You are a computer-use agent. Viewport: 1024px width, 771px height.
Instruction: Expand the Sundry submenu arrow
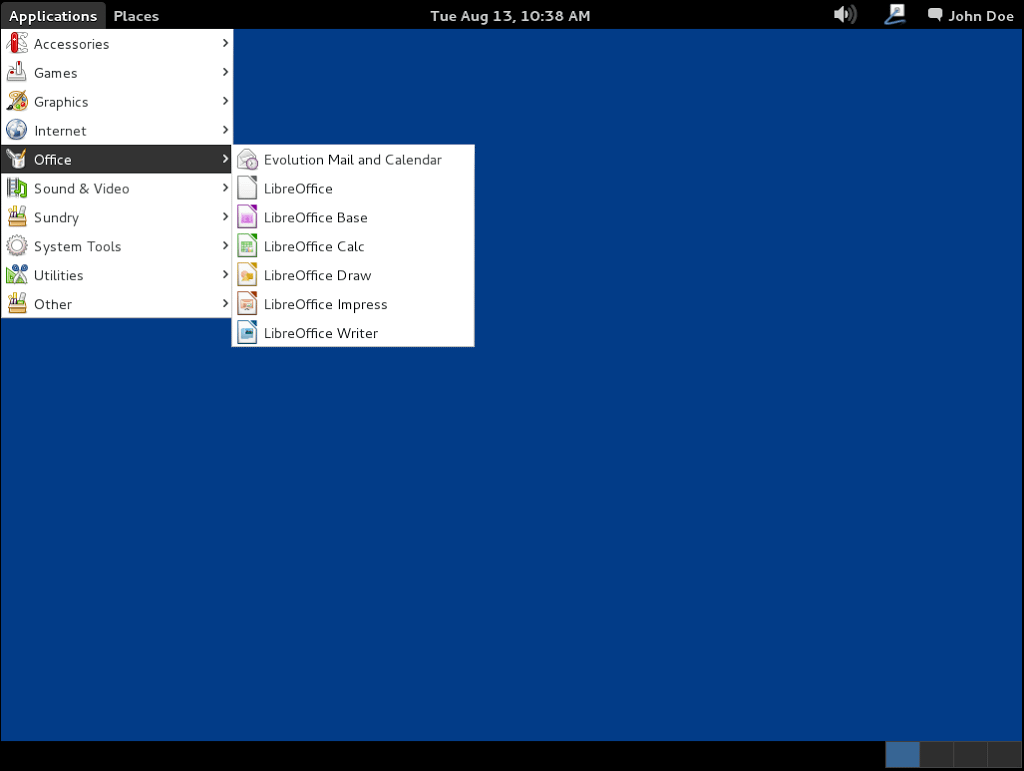(225, 216)
